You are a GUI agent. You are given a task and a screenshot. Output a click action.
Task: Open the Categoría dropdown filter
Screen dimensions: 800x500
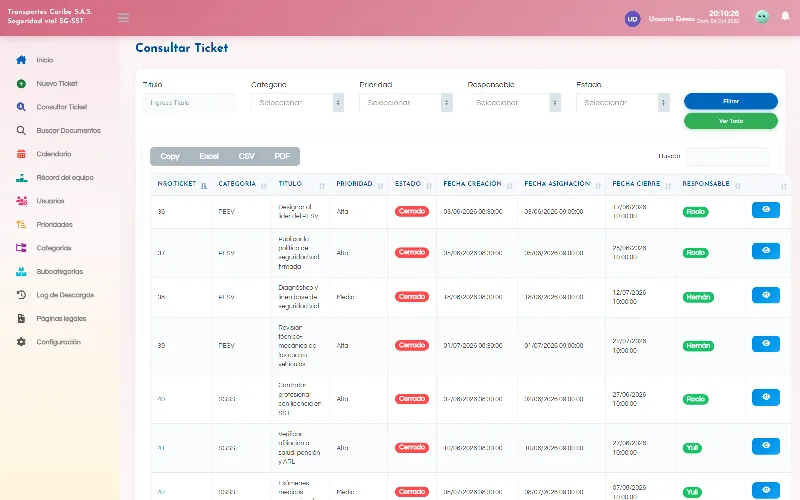297,103
